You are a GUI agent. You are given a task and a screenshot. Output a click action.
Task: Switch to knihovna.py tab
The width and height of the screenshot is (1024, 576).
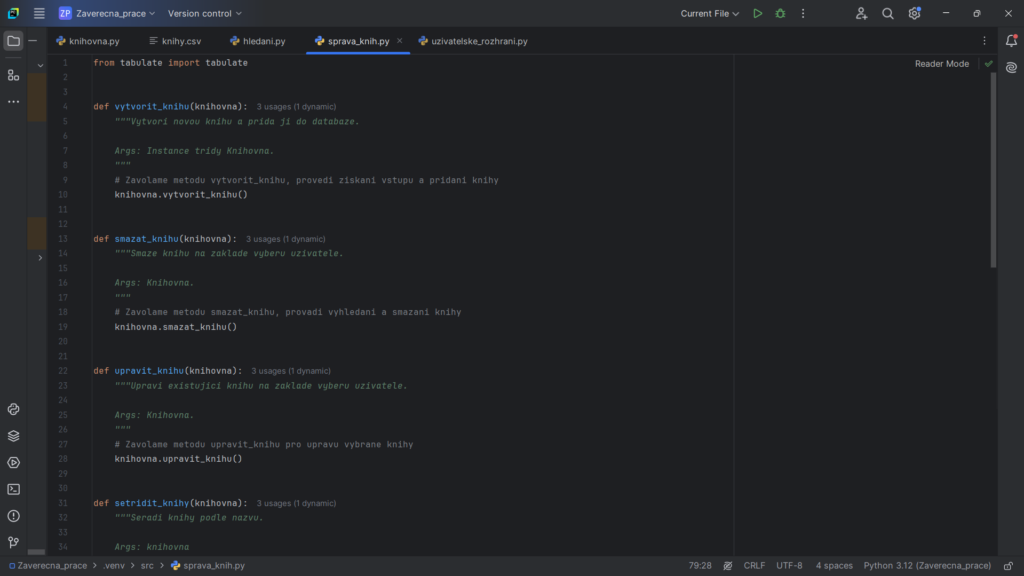pos(88,41)
